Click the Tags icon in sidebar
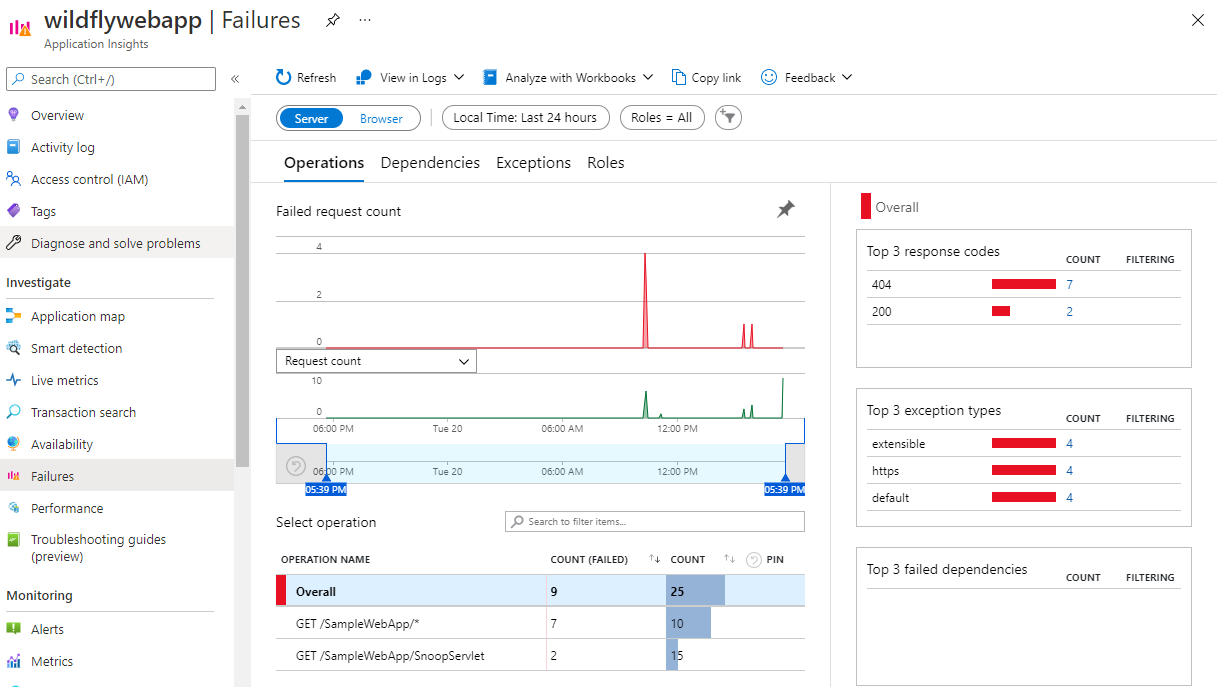The width and height of the screenshot is (1217, 687). (13, 211)
